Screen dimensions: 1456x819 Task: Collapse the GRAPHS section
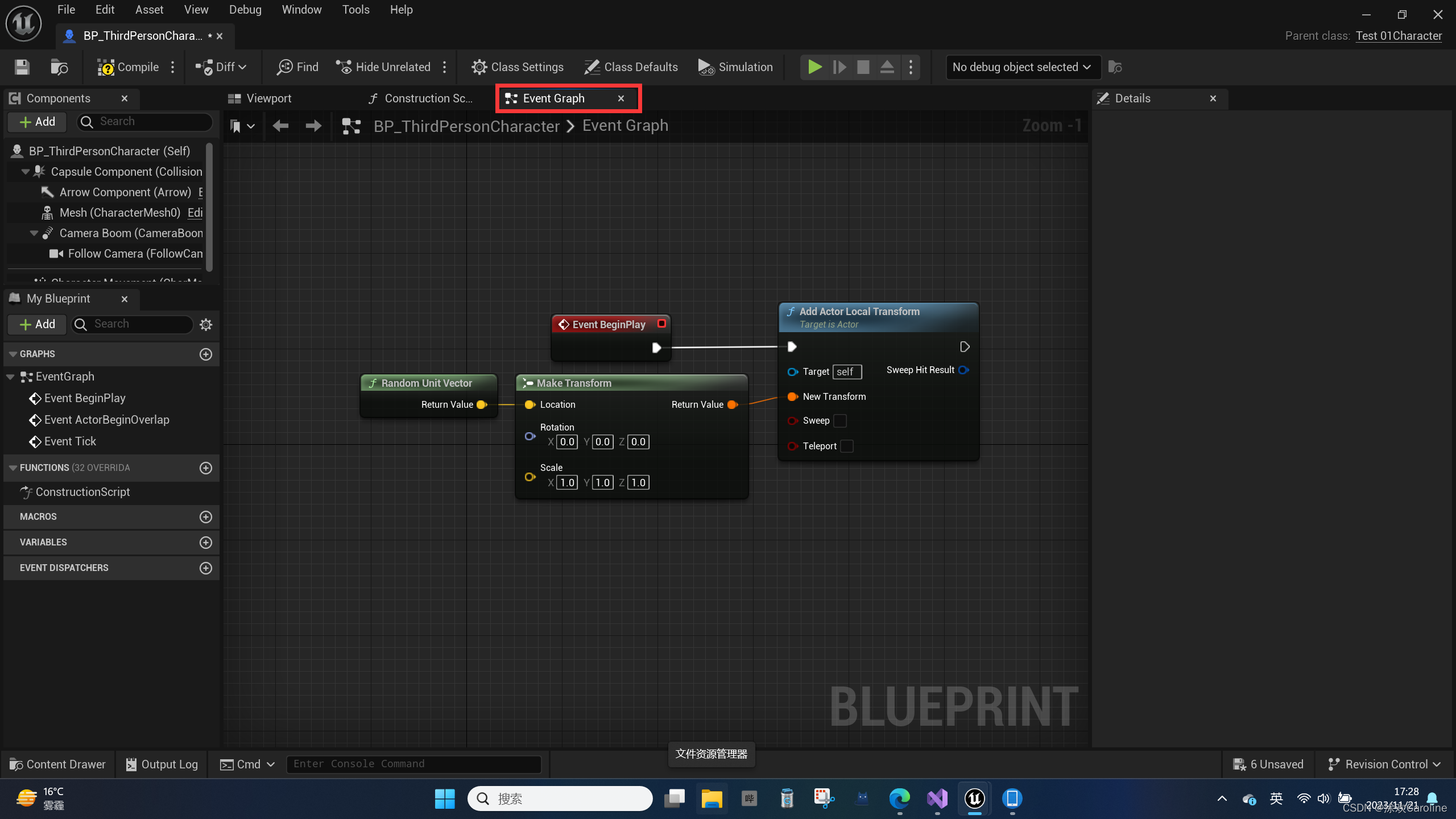tap(13, 354)
